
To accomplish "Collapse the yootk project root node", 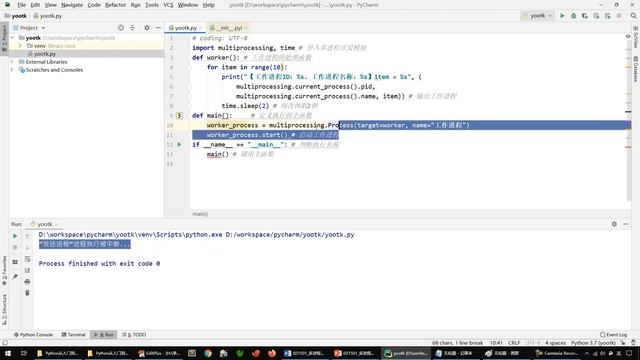I will coord(12,38).
